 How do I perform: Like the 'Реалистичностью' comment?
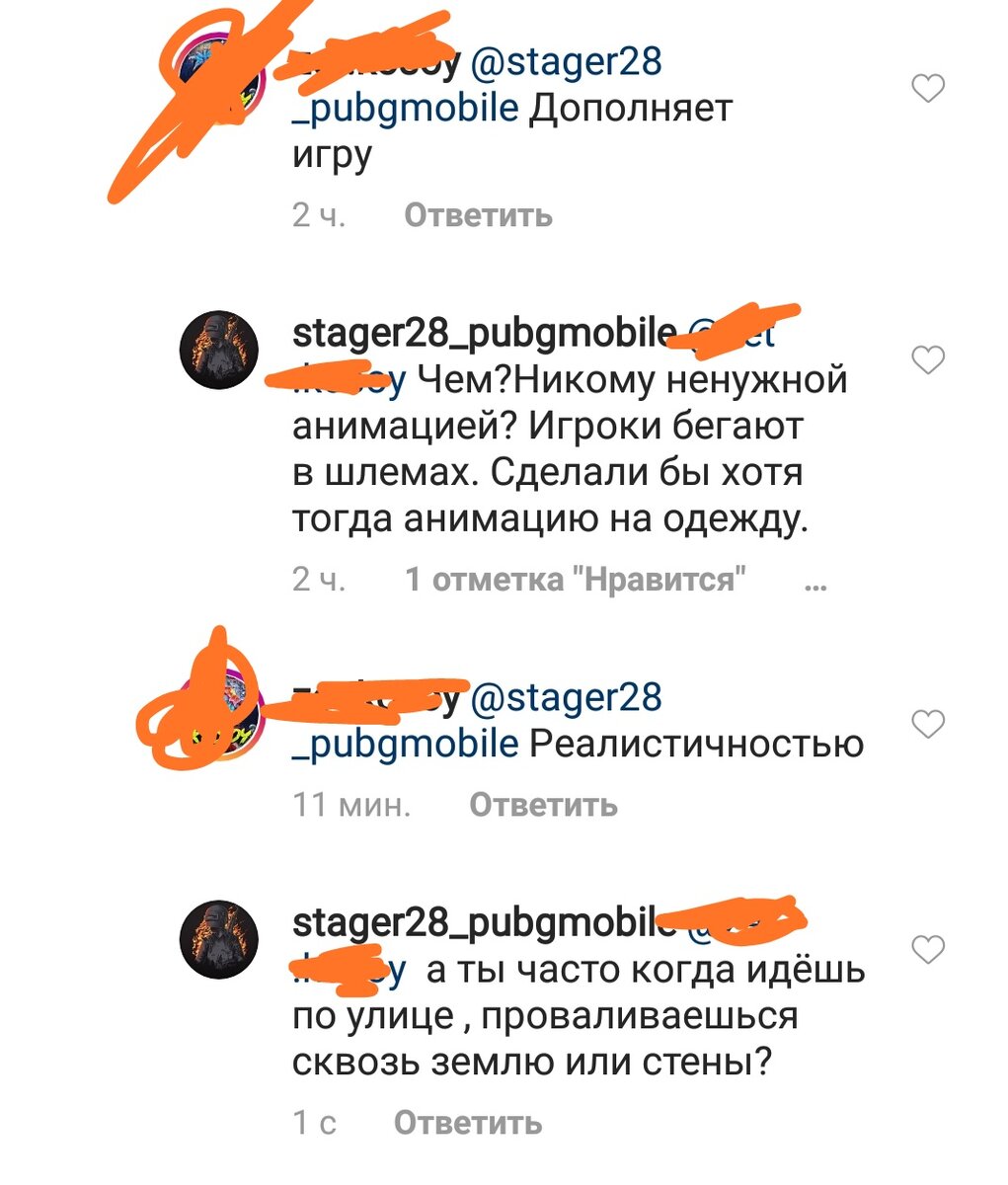pos(928,725)
